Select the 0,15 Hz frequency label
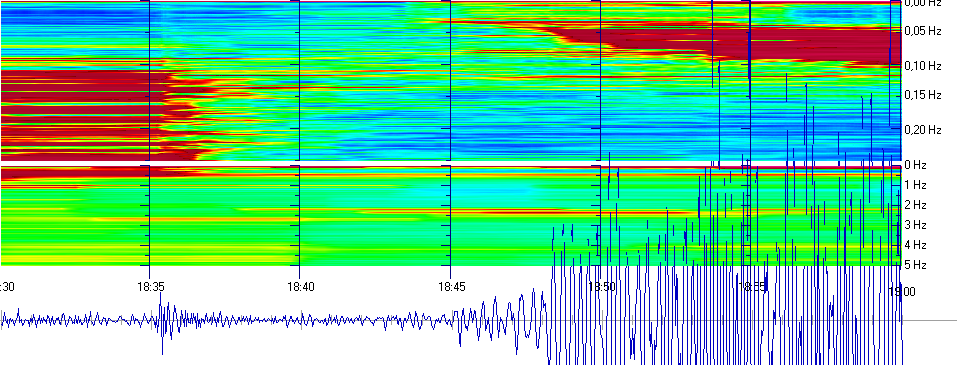 point(923,95)
